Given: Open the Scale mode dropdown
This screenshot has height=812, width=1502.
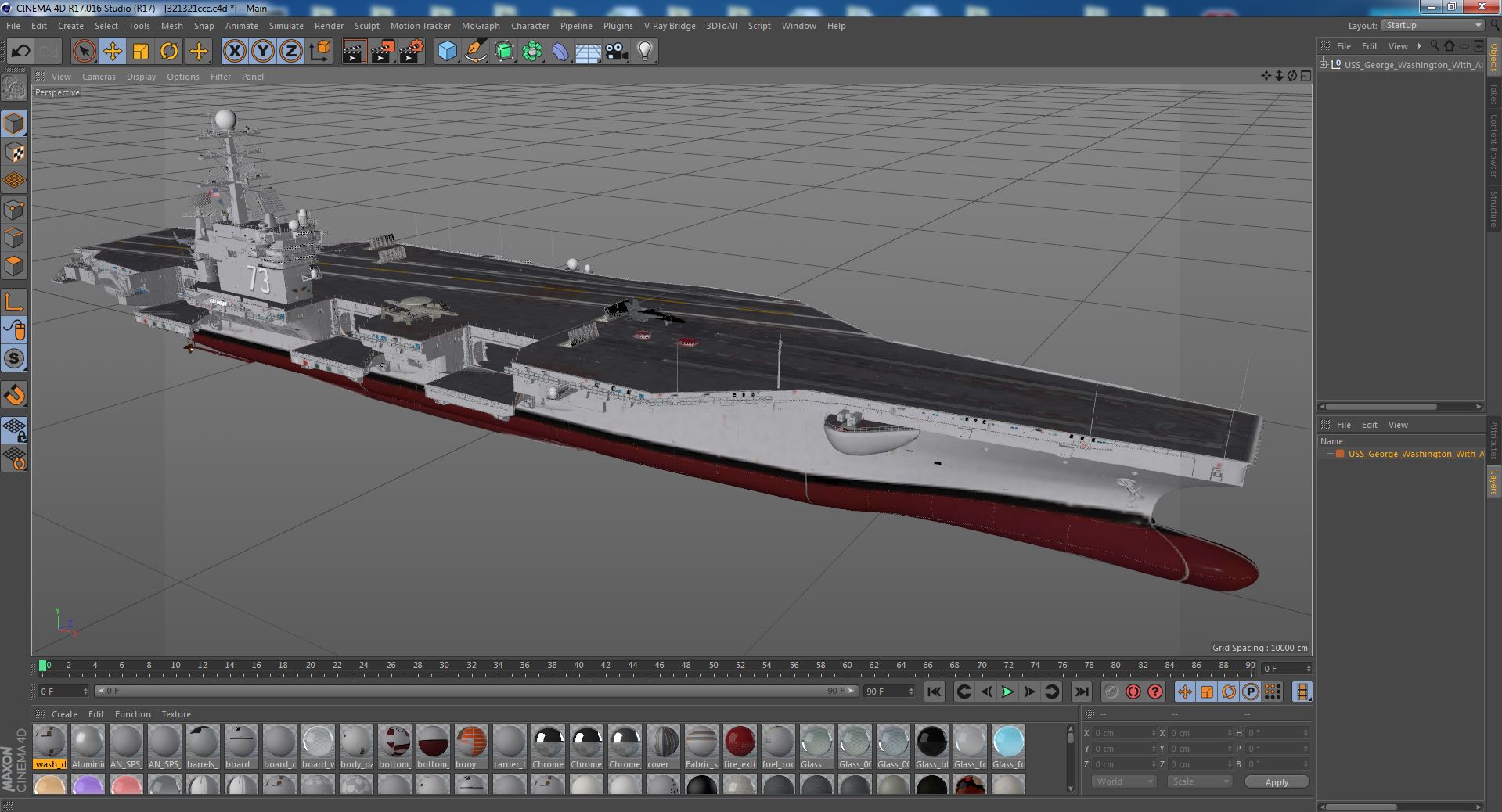Looking at the screenshot, I should point(1199,781).
